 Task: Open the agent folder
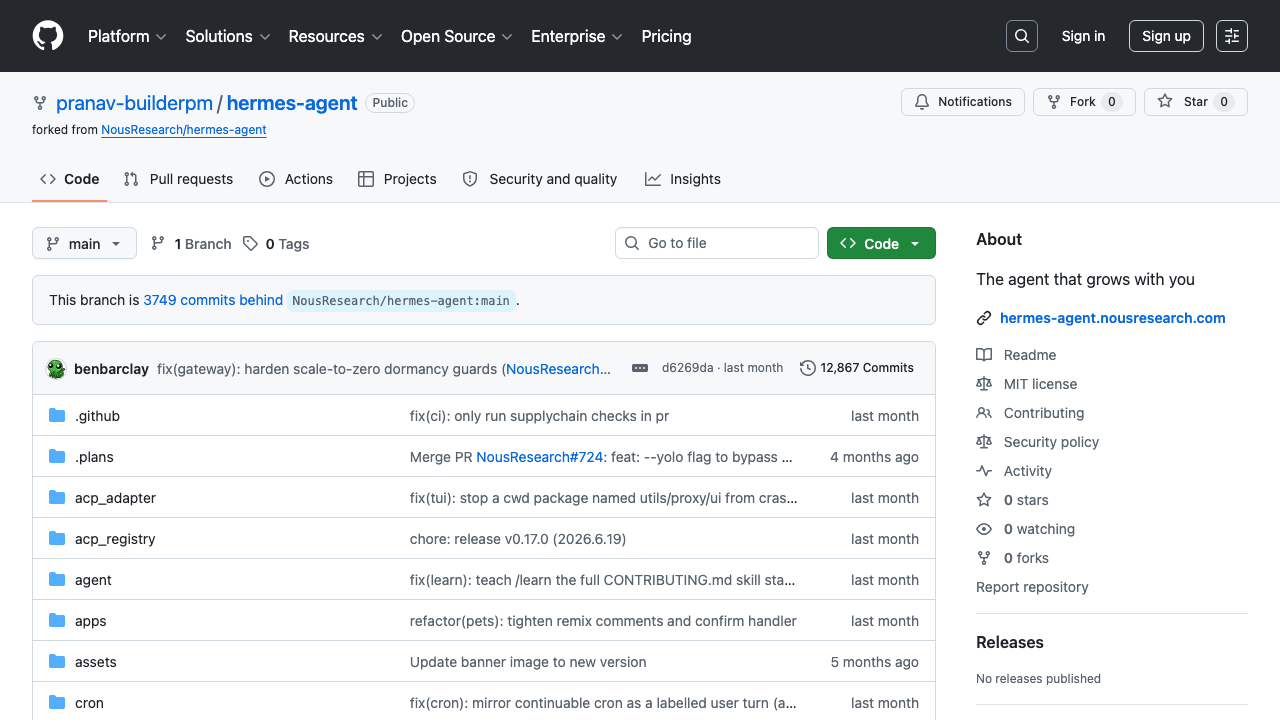(x=93, y=580)
